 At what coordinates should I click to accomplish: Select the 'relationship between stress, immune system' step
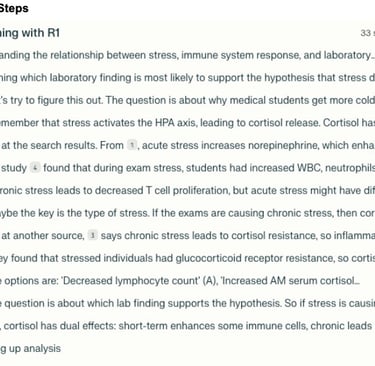pos(187,55)
